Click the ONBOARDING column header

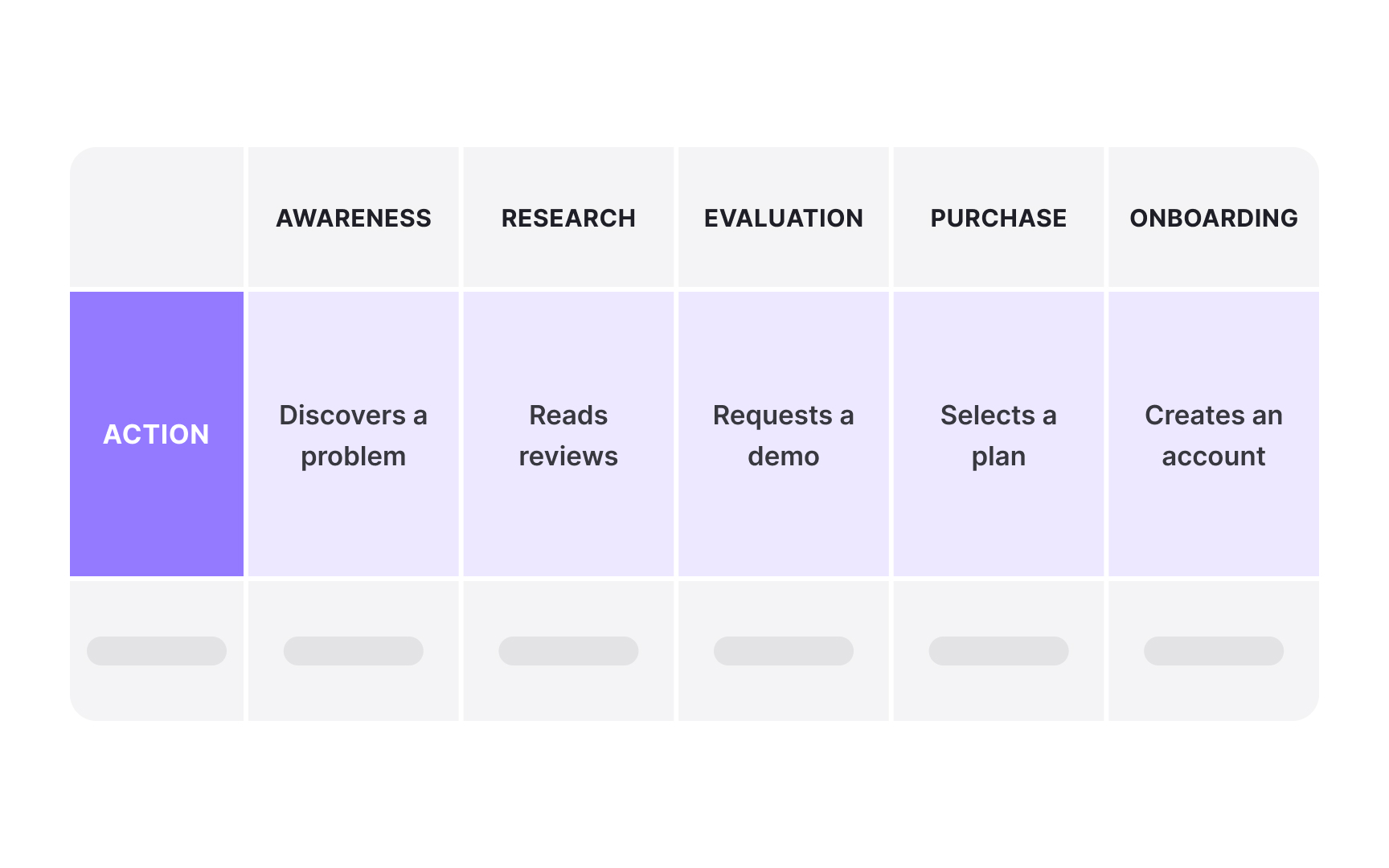coord(1214,218)
